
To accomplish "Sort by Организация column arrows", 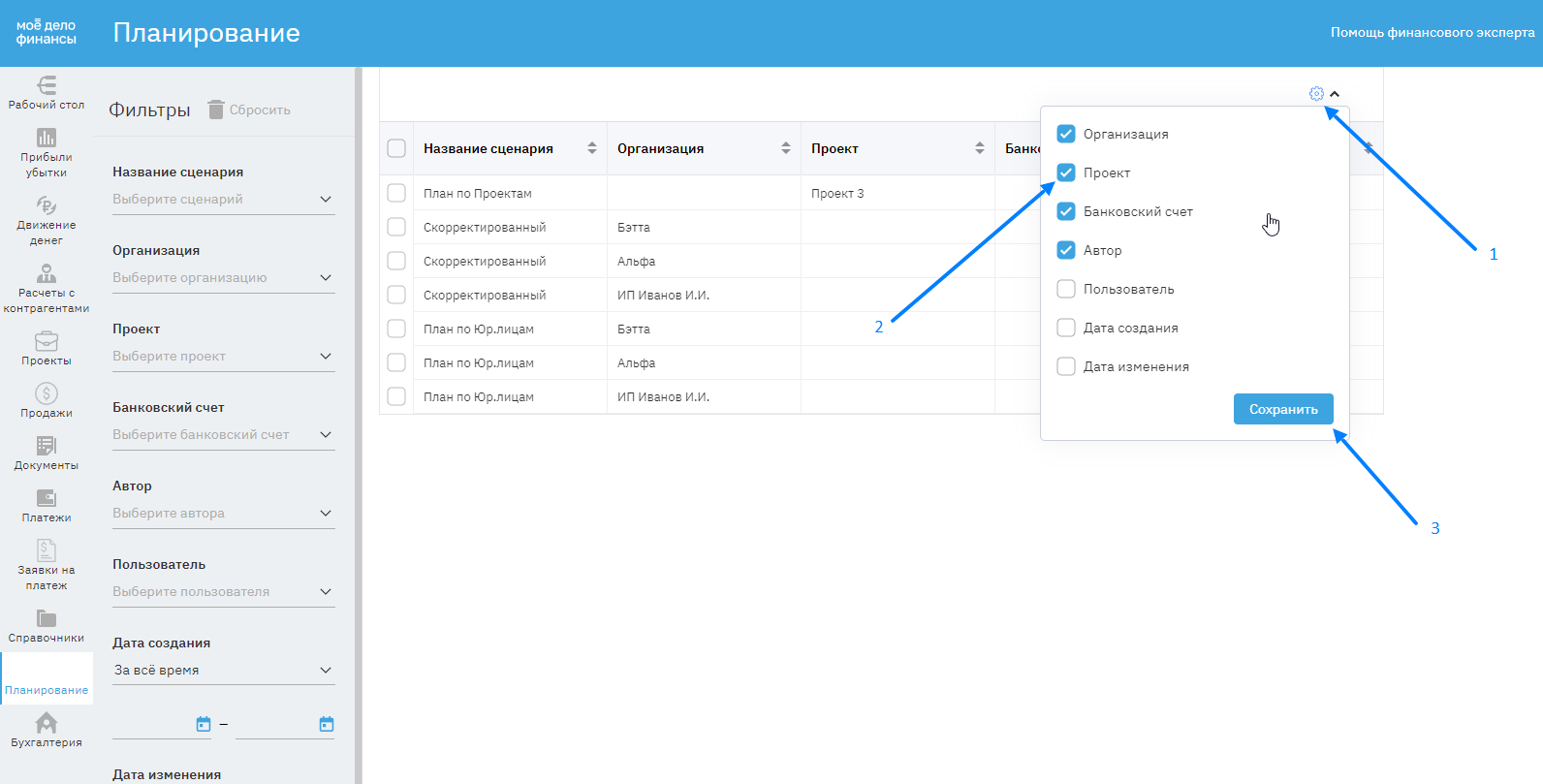I will coord(786,148).
